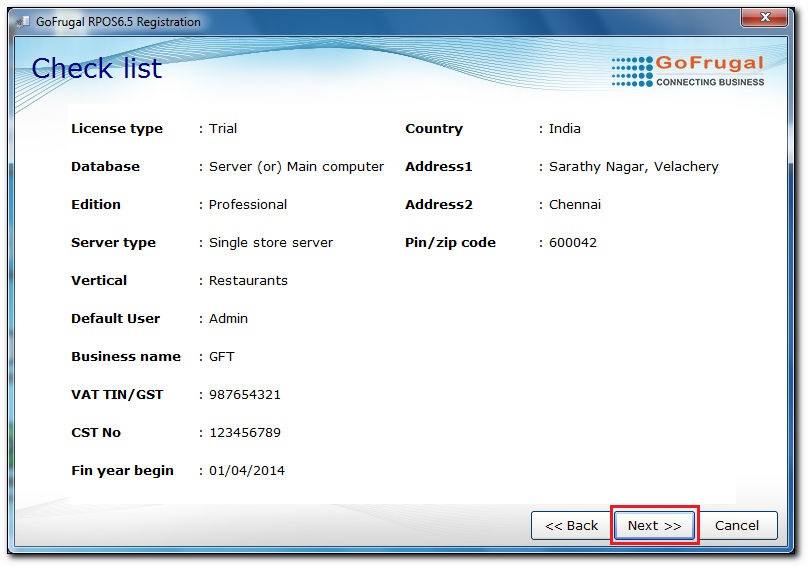The image size is (808, 567).
Task: Click the Edition label
Action: (96, 205)
